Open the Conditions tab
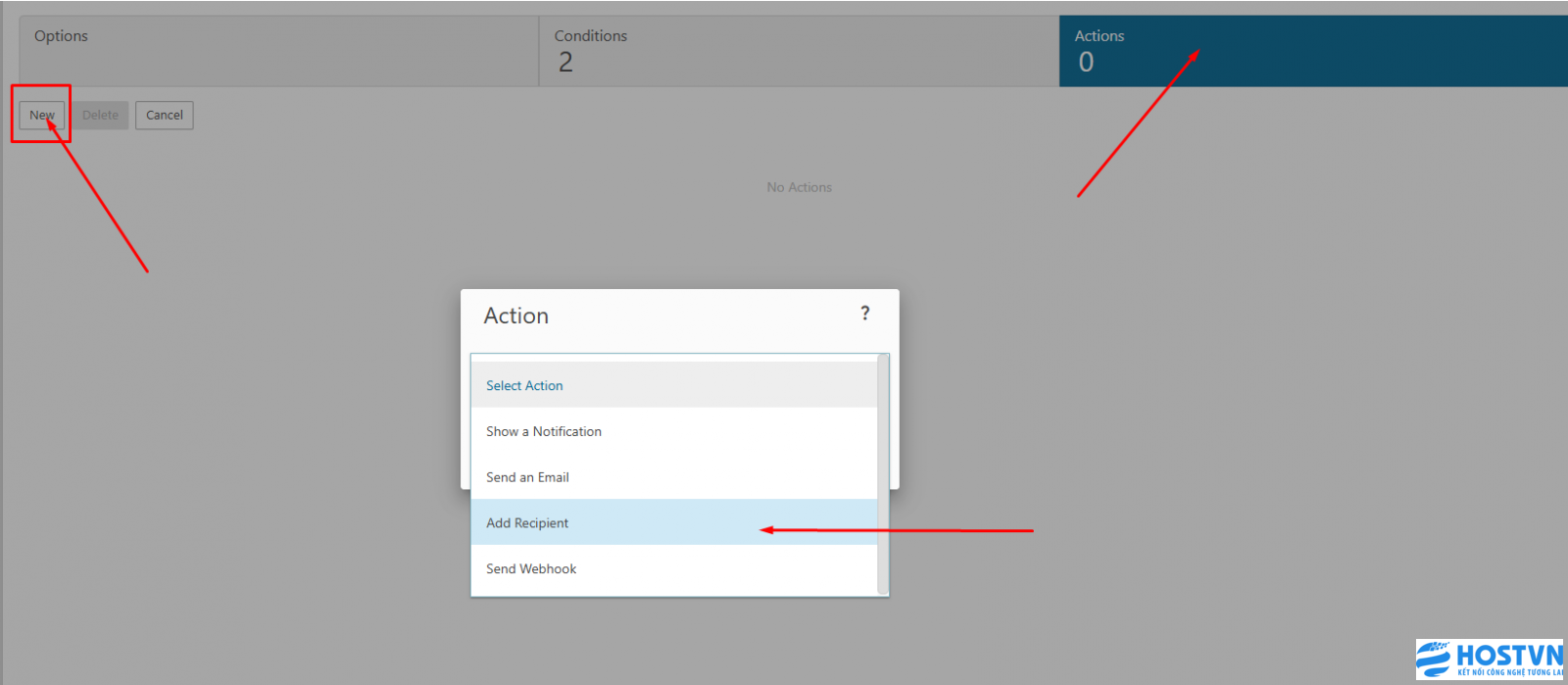The image size is (1568, 685). [x=798, y=51]
